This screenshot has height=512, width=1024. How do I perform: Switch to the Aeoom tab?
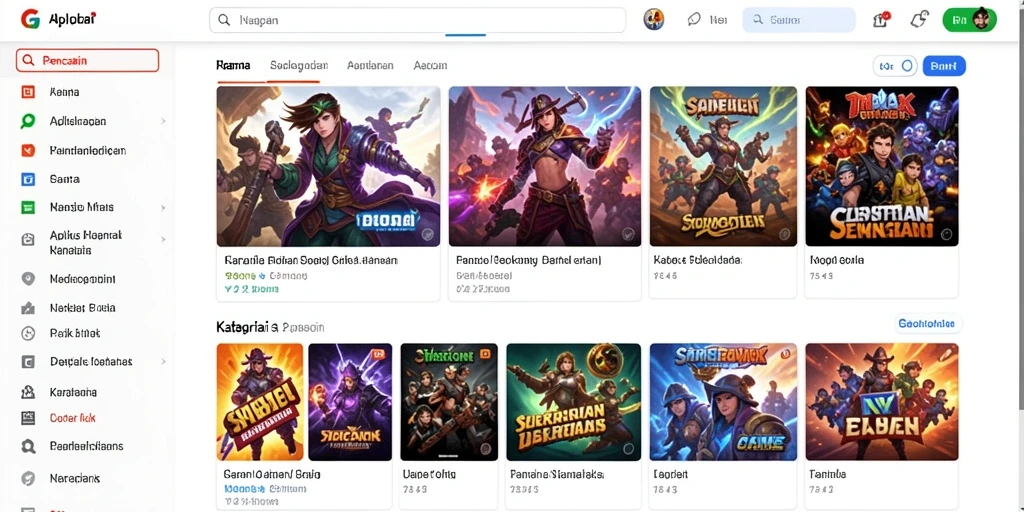(430, 65)
